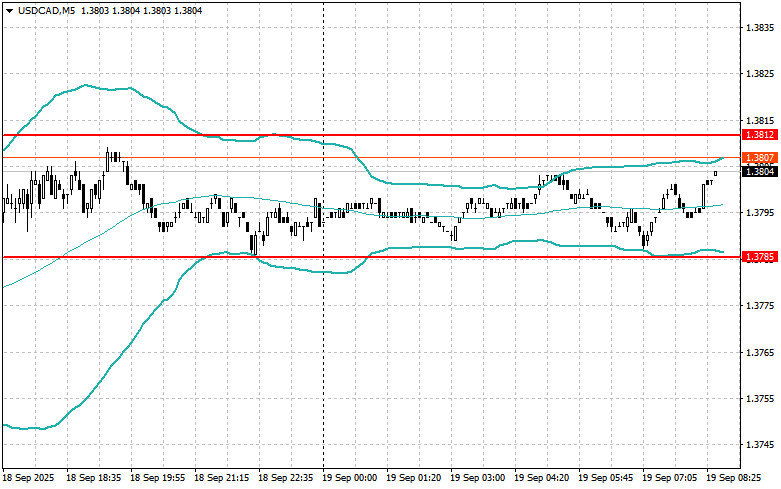Viewport: 781px width, 489px height.
Task: Select the orange 1.3807 price label
Action: click(x=760, y=158)
